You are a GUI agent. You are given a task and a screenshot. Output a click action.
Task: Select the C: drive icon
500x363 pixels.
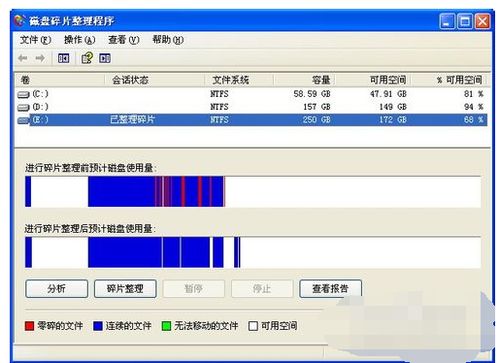[x=23, y=95]
